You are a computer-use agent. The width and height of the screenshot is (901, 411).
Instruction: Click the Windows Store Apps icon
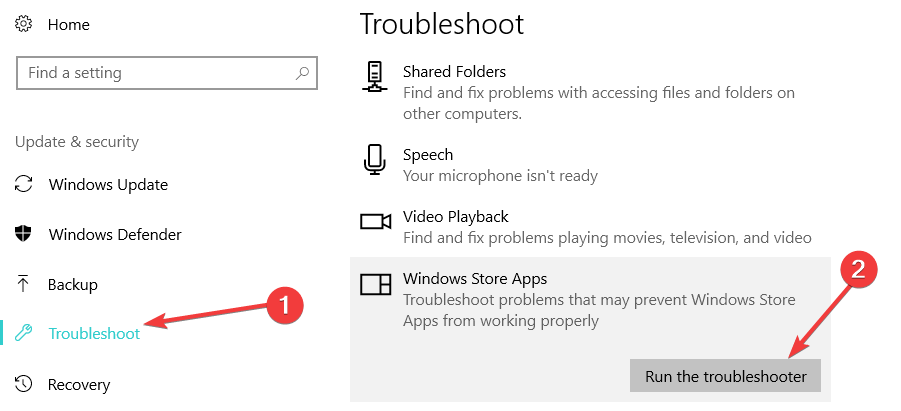coord(375,283)
